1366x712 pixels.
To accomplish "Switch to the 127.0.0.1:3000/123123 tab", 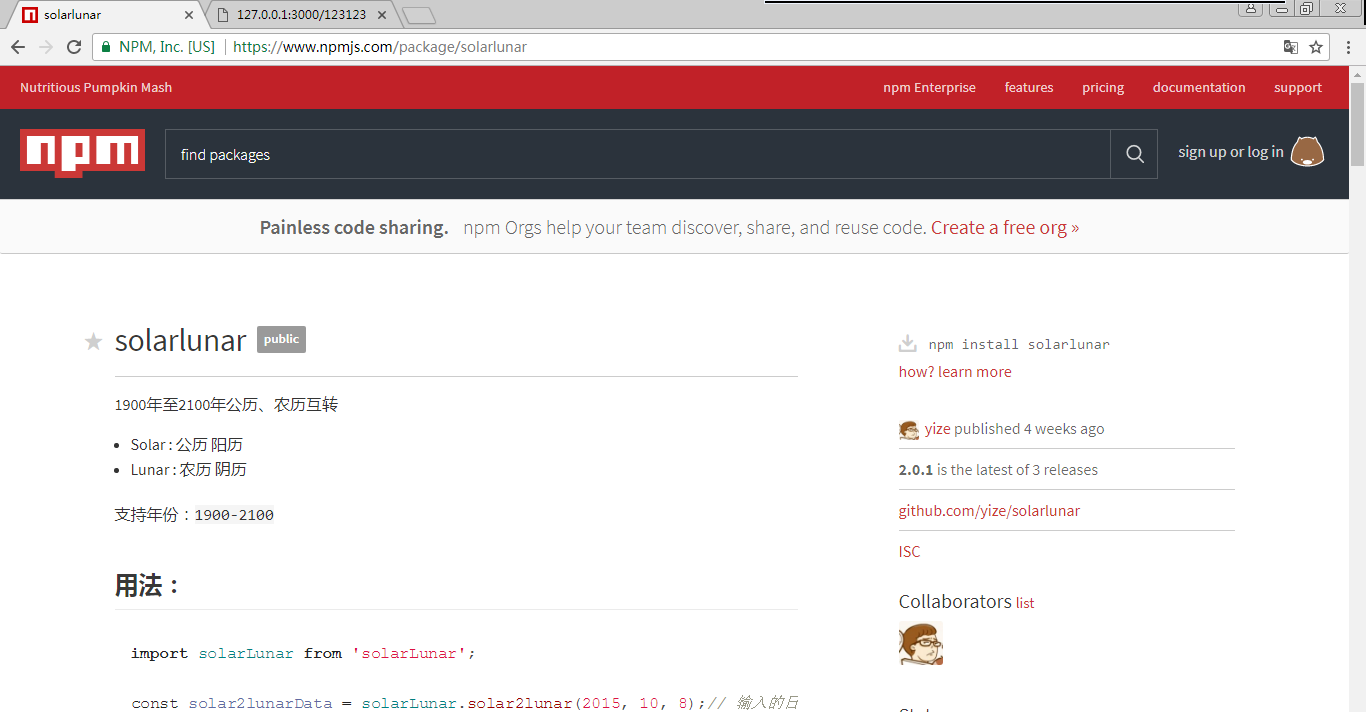I will tap(300, 15).
